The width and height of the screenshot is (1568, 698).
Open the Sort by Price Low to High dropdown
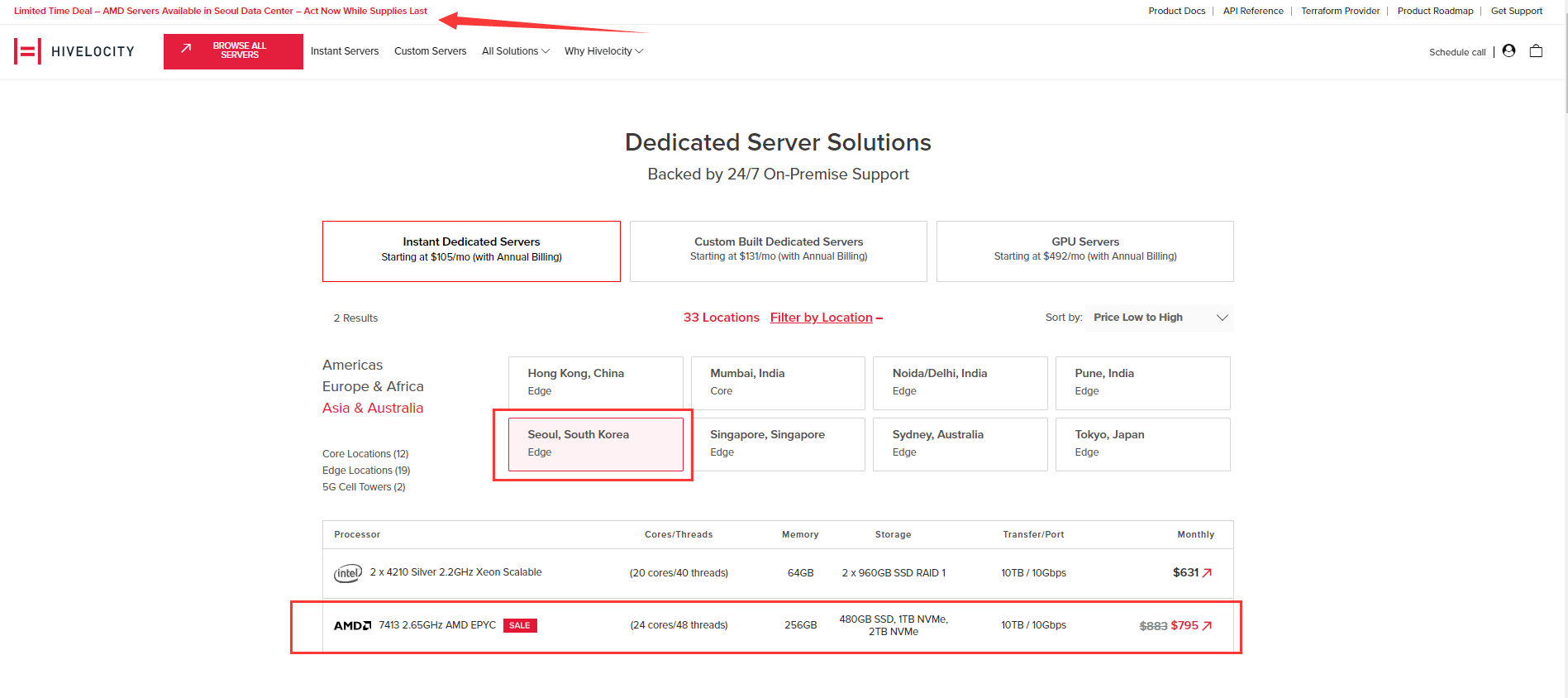pyautogui.click(x=1160, y=318)
